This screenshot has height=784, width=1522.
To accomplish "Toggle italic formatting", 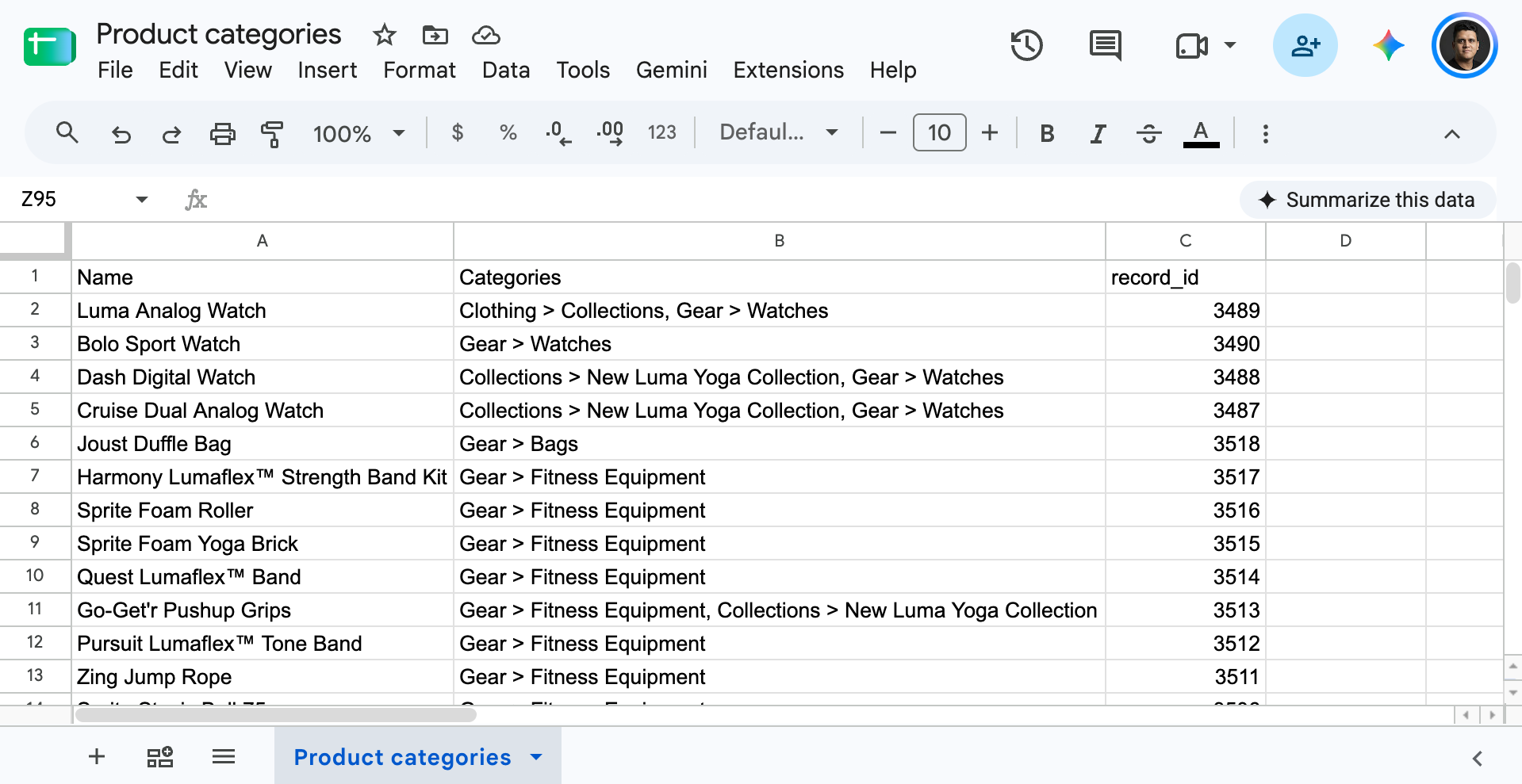I will point(1098,133).
